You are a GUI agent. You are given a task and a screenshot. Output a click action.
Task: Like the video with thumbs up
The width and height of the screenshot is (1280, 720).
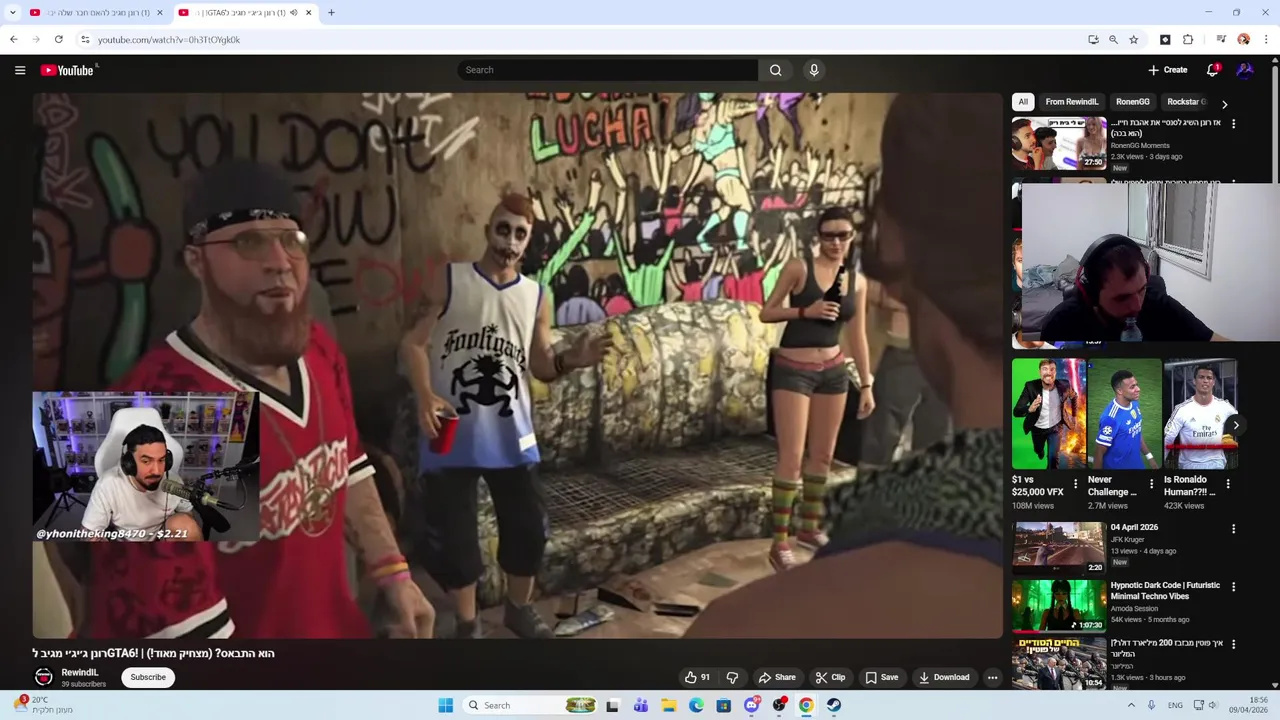(x=697, y=677)
